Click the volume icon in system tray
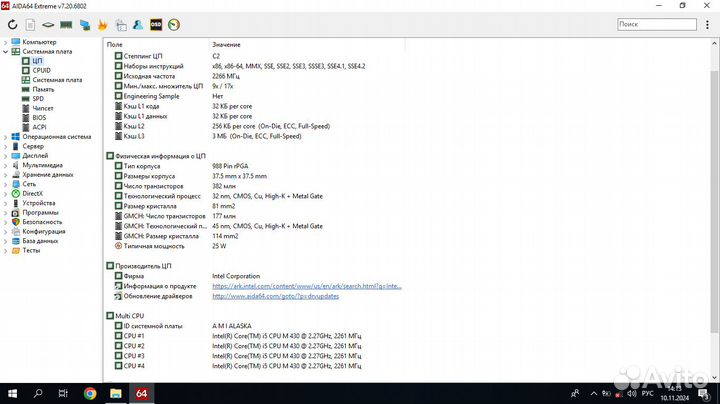The width and height of the screenshot is (720, 404). tap(632, 394)
